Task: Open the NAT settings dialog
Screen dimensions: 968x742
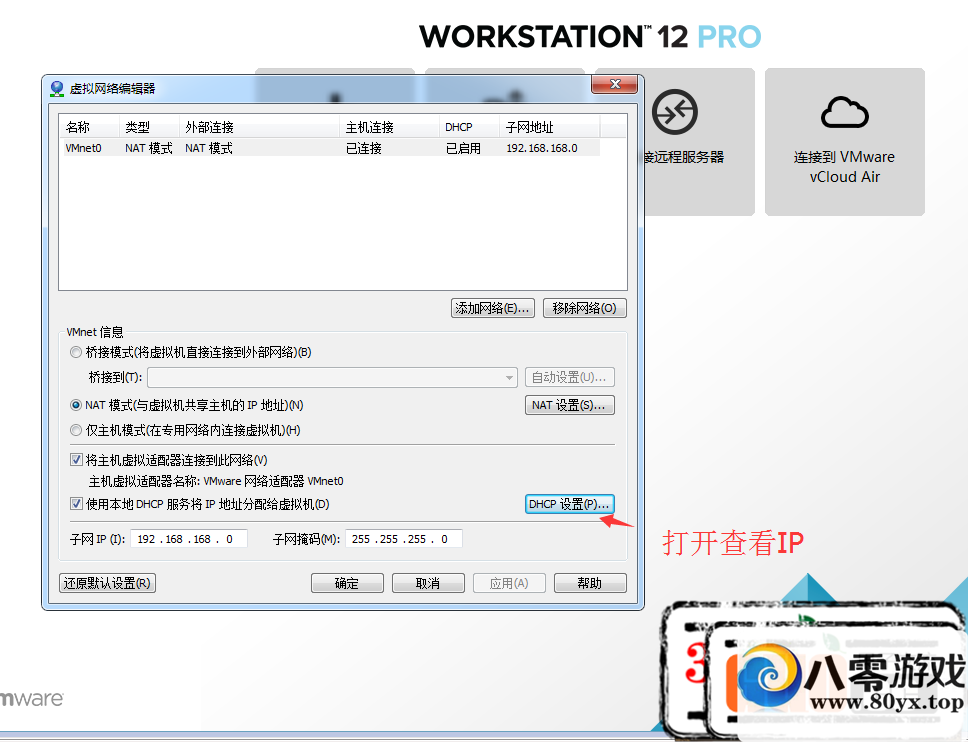Action: [569, 405]
